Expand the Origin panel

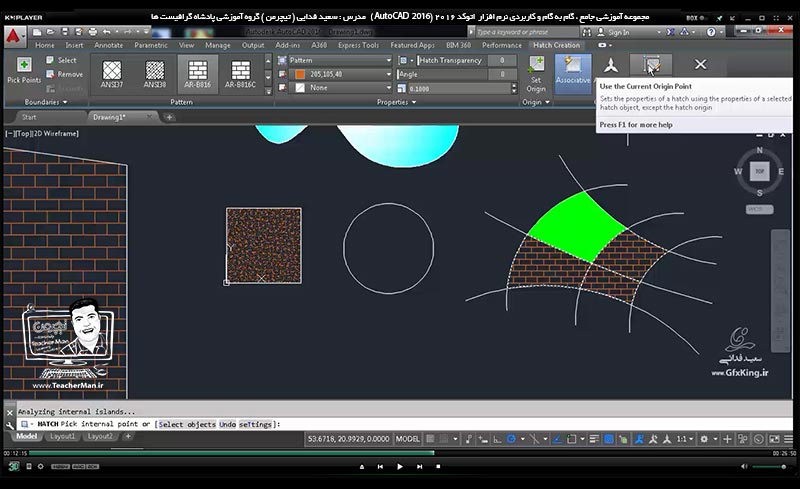[536, 102]
